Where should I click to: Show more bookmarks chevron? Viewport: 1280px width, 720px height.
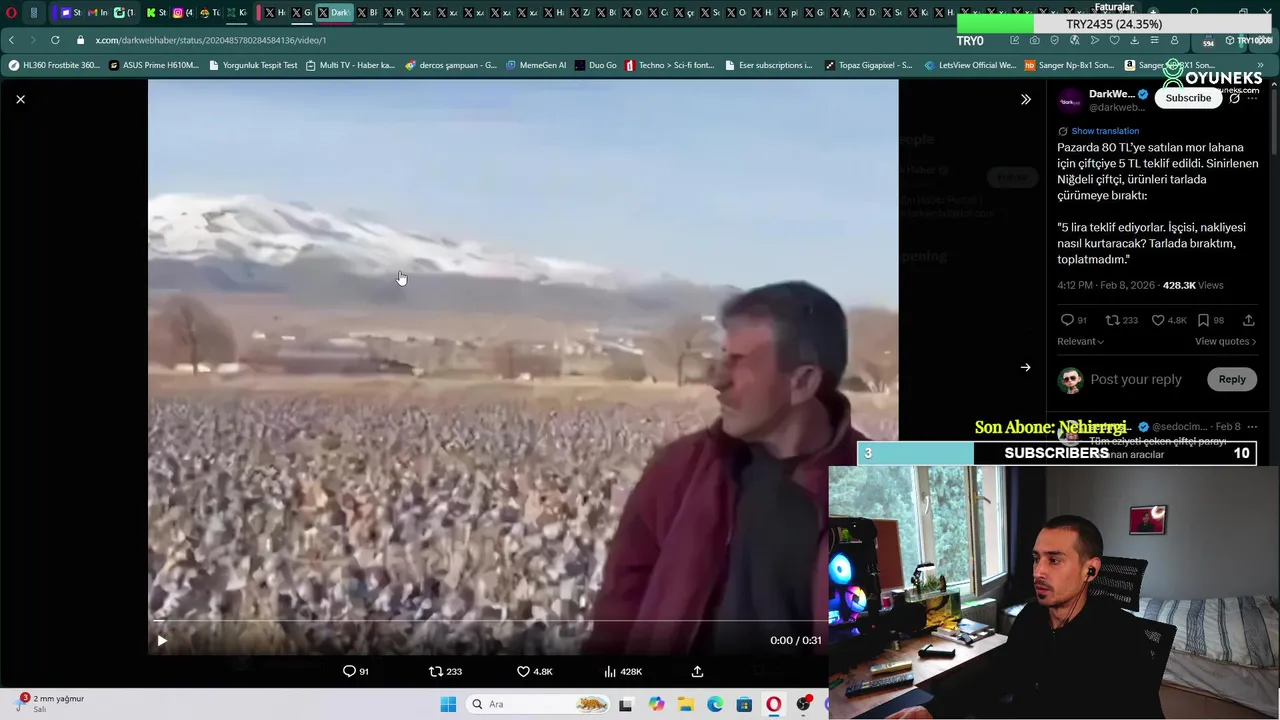click(1260, 65)
